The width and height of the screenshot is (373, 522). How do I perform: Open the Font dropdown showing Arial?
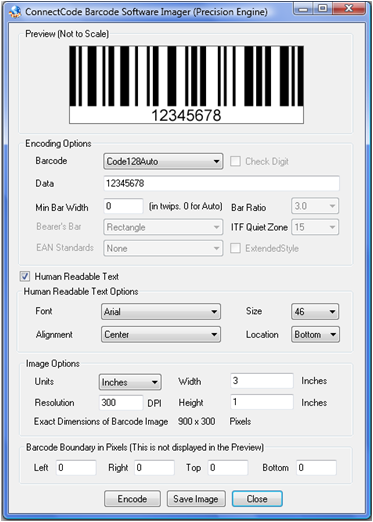[161, 312]
